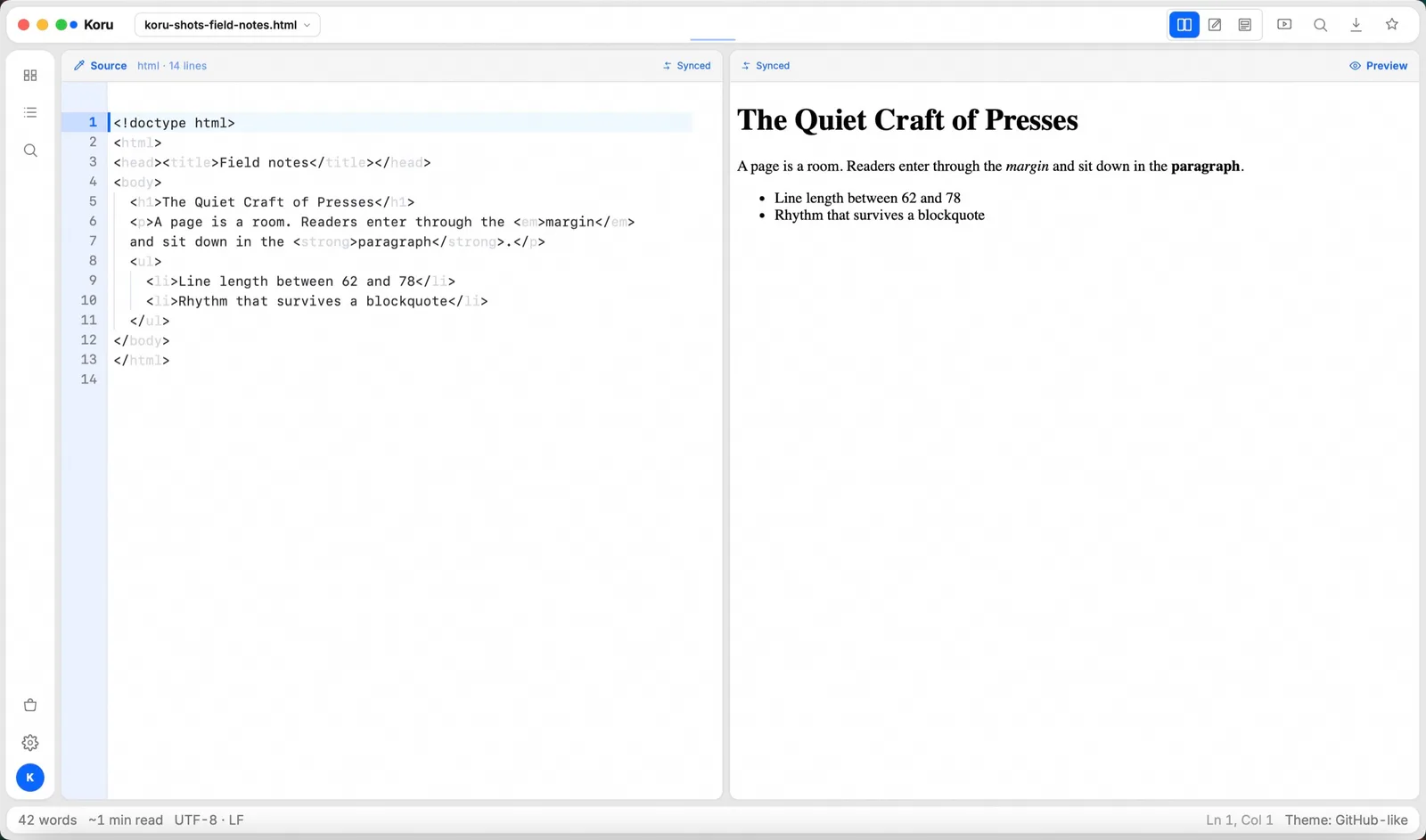Screen dimensions: 1426x840
Task: Open the file name dropdown koru-shots-field-notes.html
Action: click(227, 25)
